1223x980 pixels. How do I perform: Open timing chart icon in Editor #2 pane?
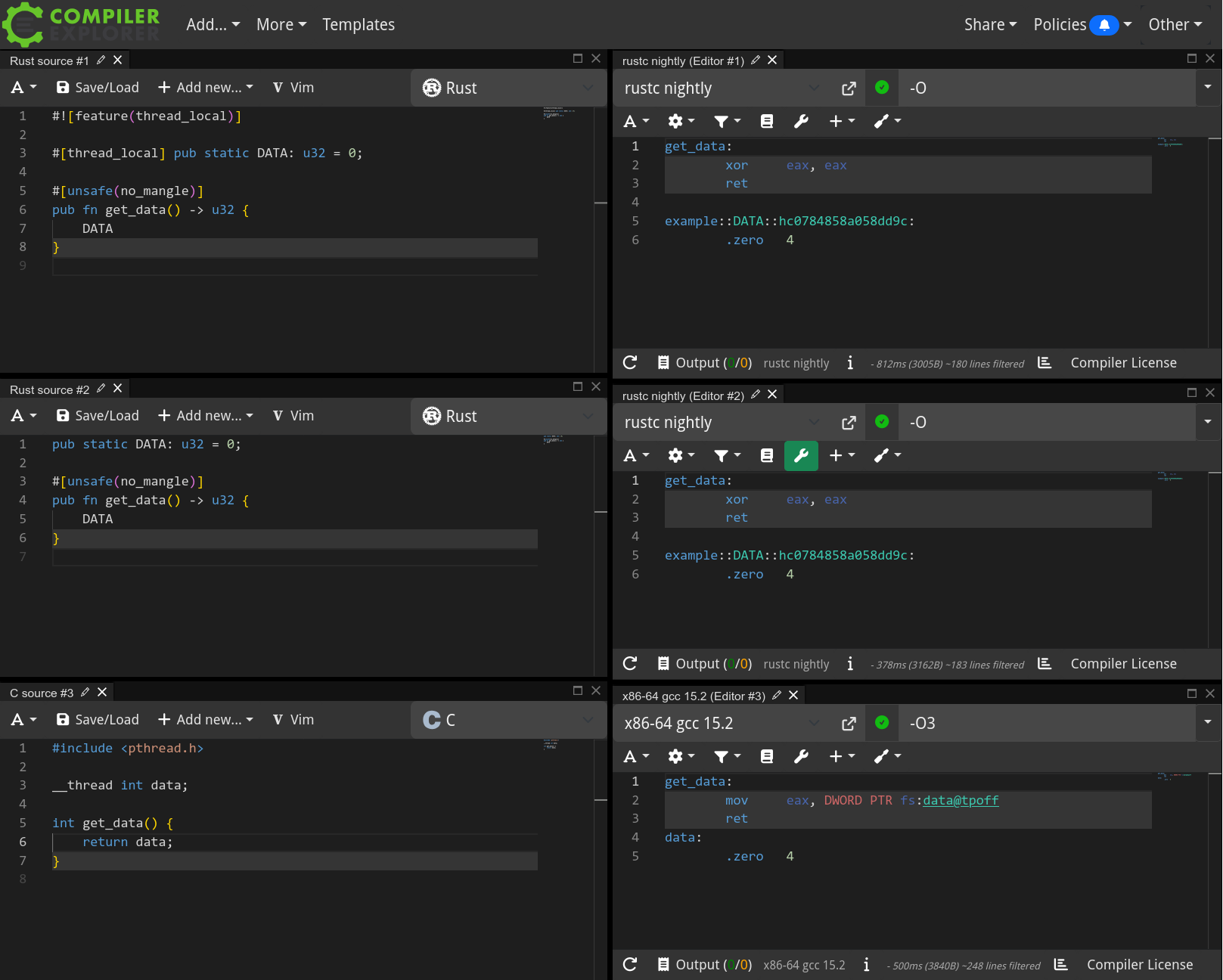pos(1045,664)
